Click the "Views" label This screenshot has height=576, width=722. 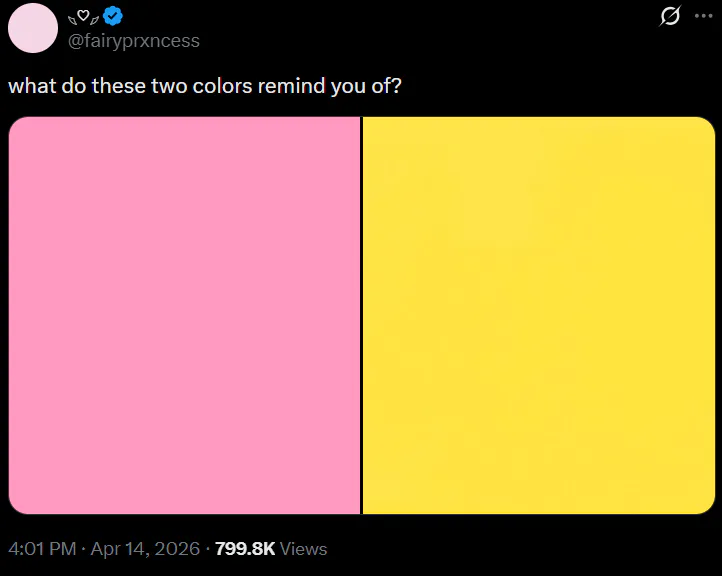click(304, 549)
